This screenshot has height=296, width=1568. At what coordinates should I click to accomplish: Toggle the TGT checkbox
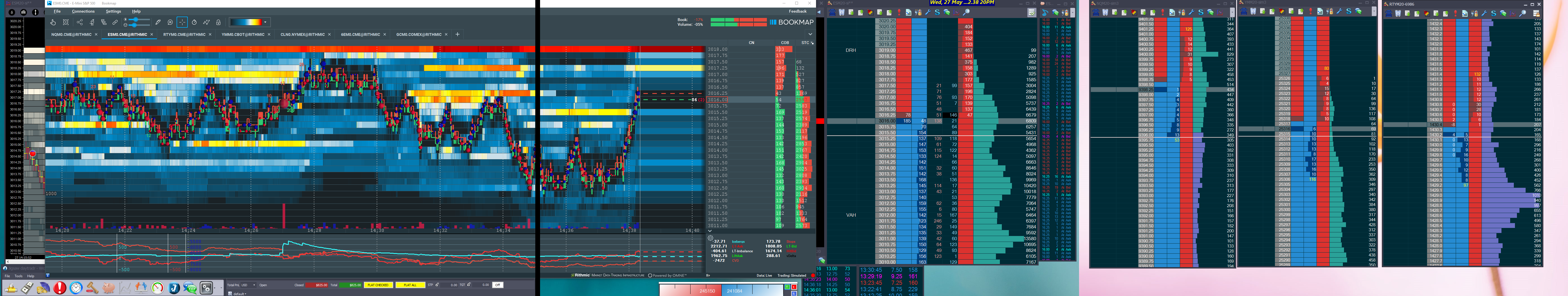point(469,285)
